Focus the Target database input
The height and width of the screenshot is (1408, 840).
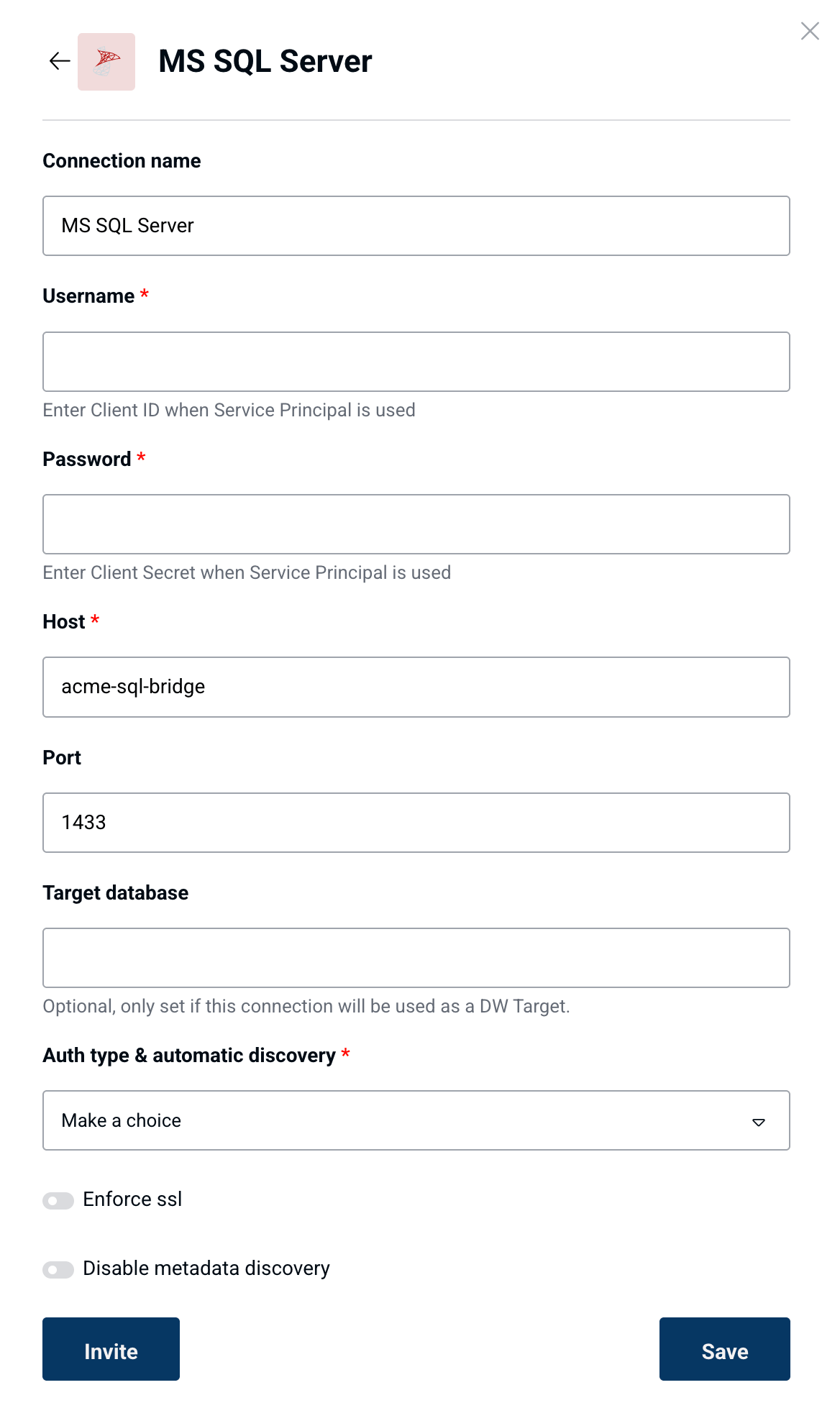pos(416,958)
